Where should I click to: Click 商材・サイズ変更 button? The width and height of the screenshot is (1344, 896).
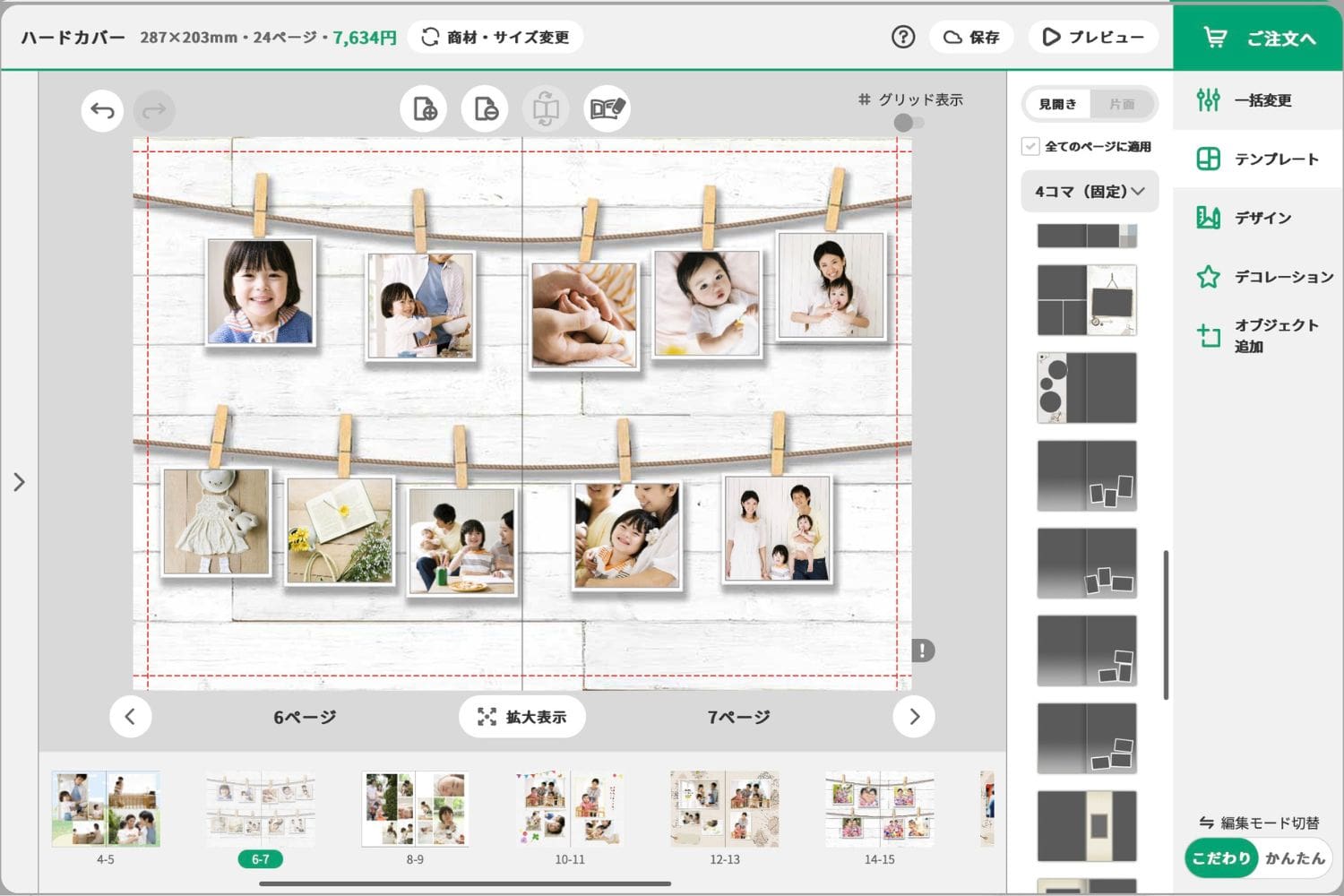tap(495, 37)
